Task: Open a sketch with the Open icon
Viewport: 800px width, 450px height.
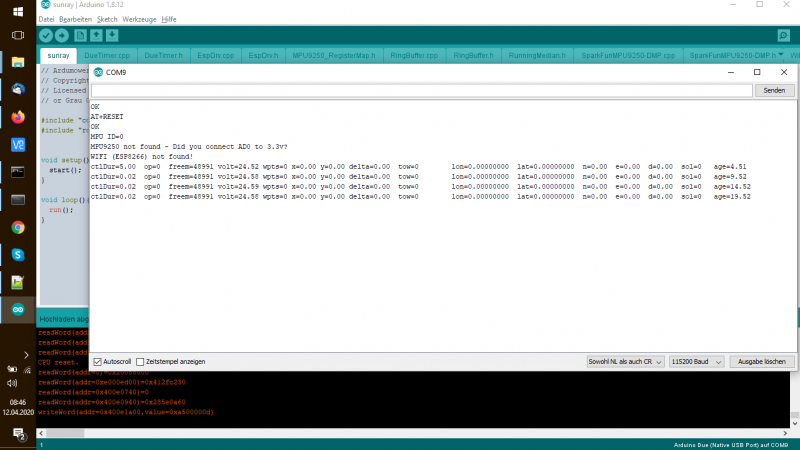Action: click(96, 35)
